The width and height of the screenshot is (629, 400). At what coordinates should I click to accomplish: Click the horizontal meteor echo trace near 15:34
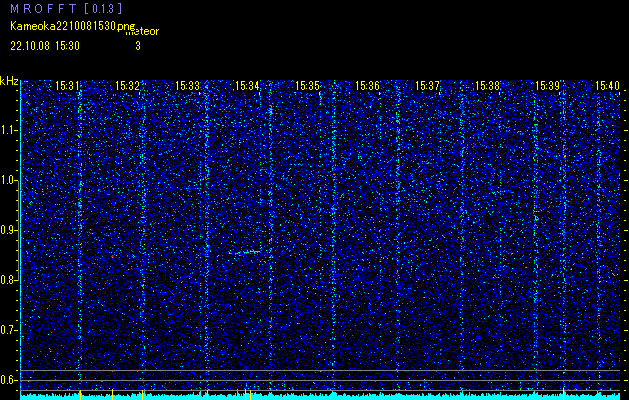245,252
